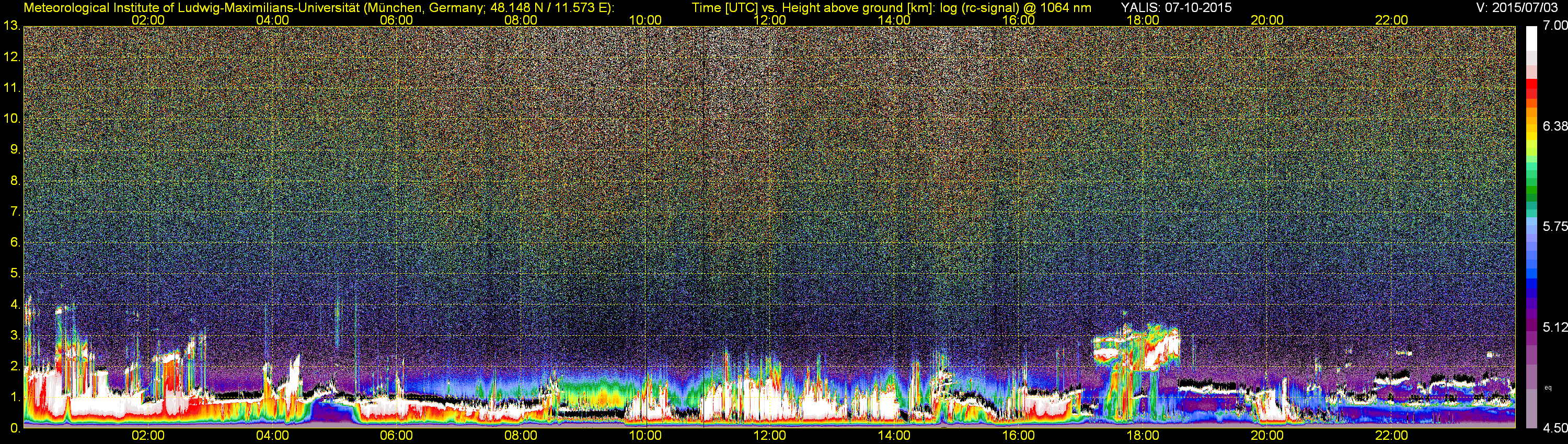Click the 4.50 color scale value
The width and height of the screenshot is (1568, 444).
point(1554,428)
